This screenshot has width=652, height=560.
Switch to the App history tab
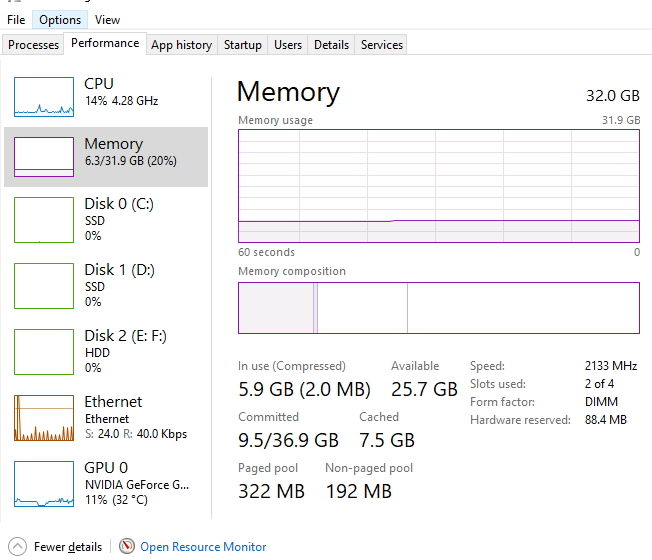181,44
